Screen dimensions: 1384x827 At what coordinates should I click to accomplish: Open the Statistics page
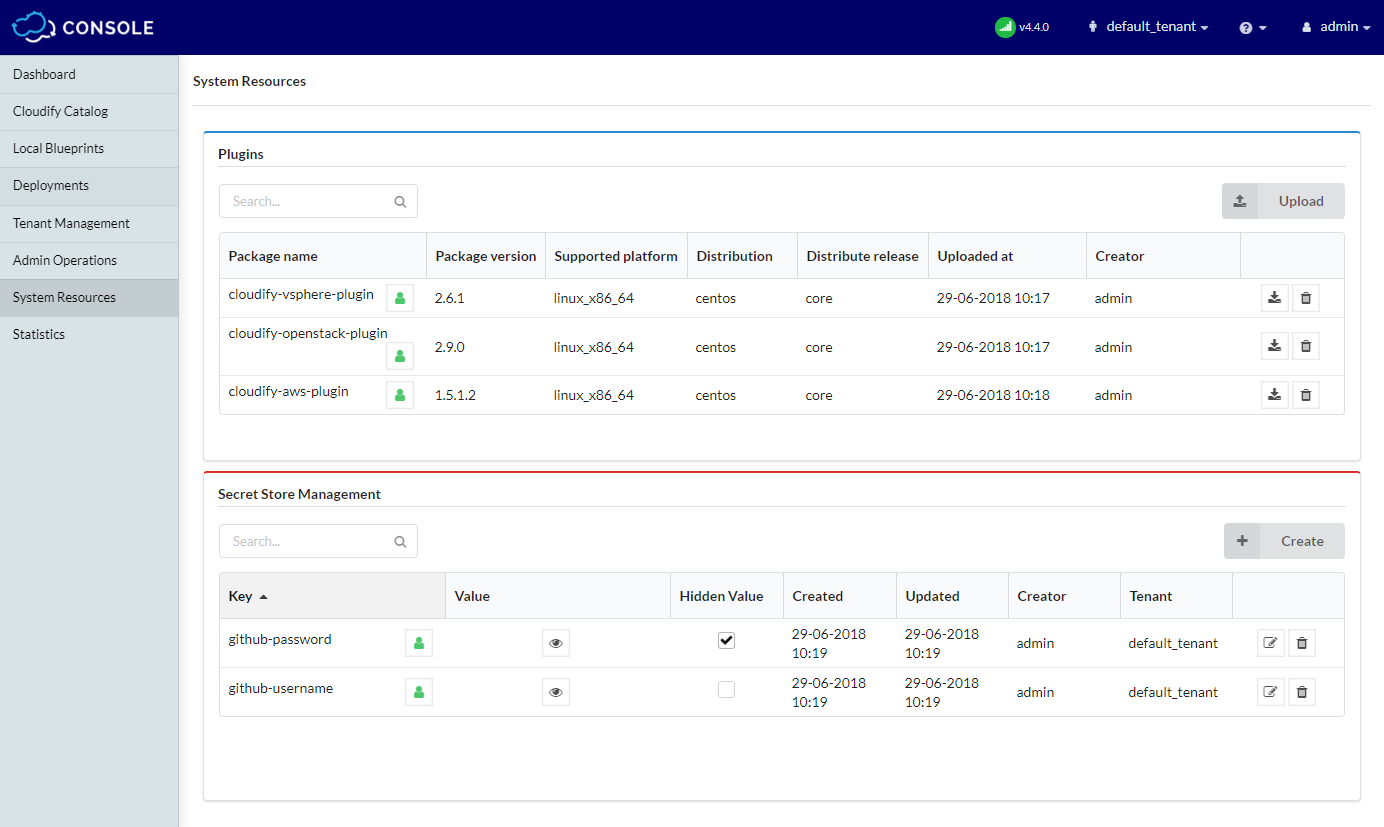coord(89,334)
